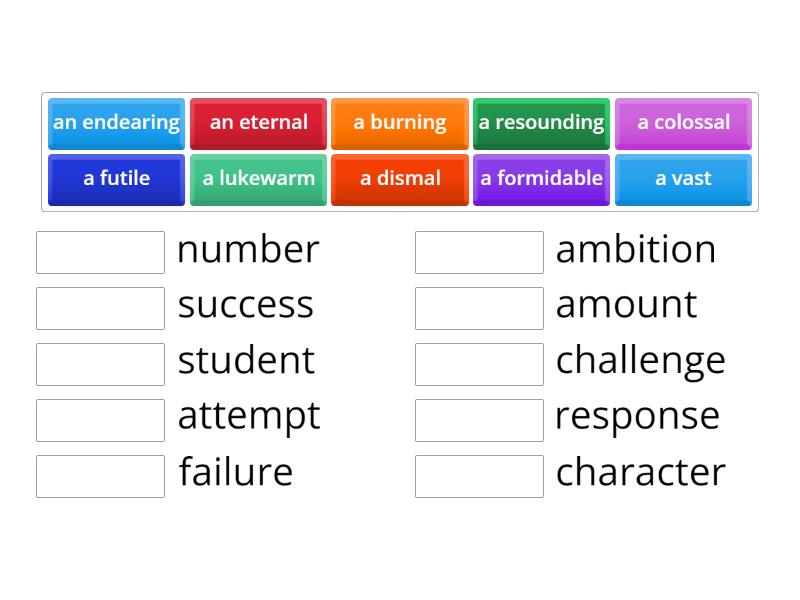800x600 pixels.
Task: Select the "a futile" word tile
Action: [x=116, y=179]
